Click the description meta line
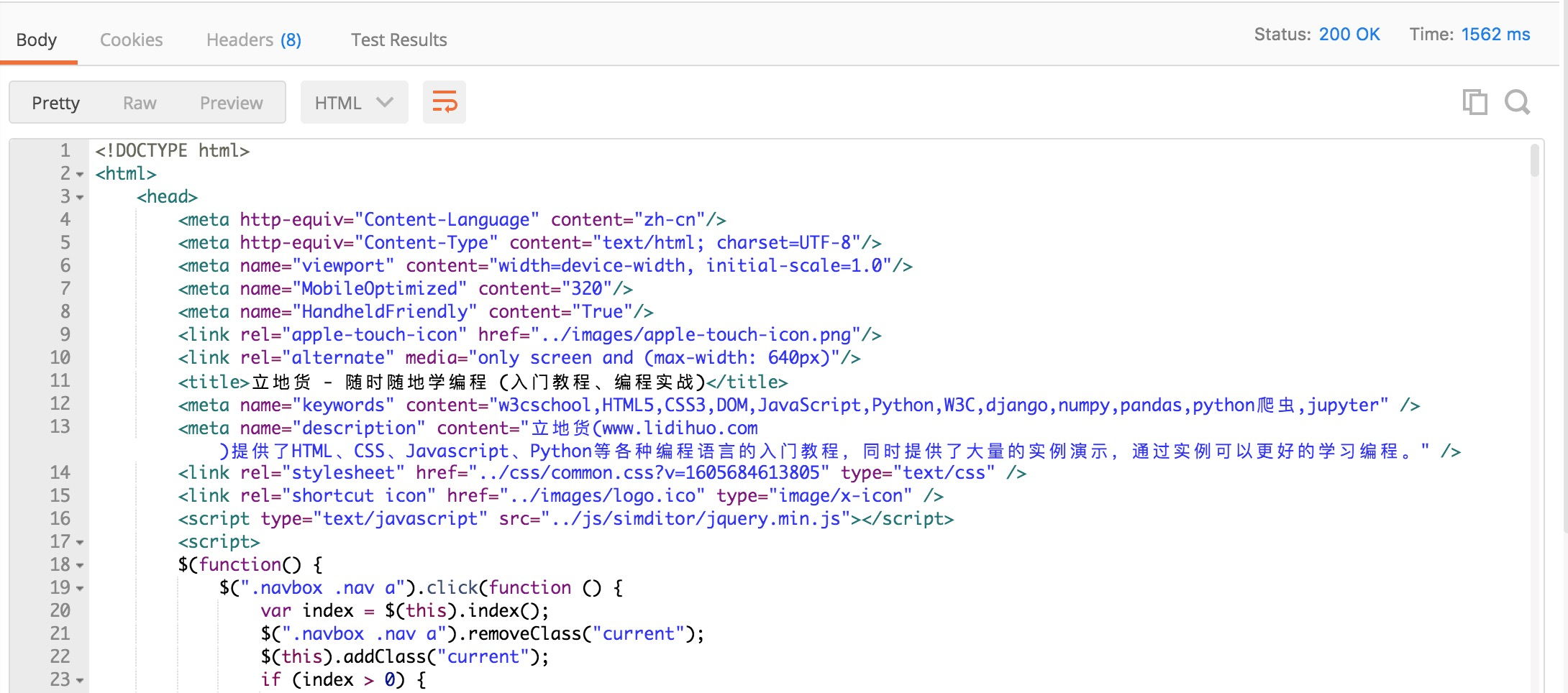Viewport: 1568px width, 693px height. pos(819,439)
